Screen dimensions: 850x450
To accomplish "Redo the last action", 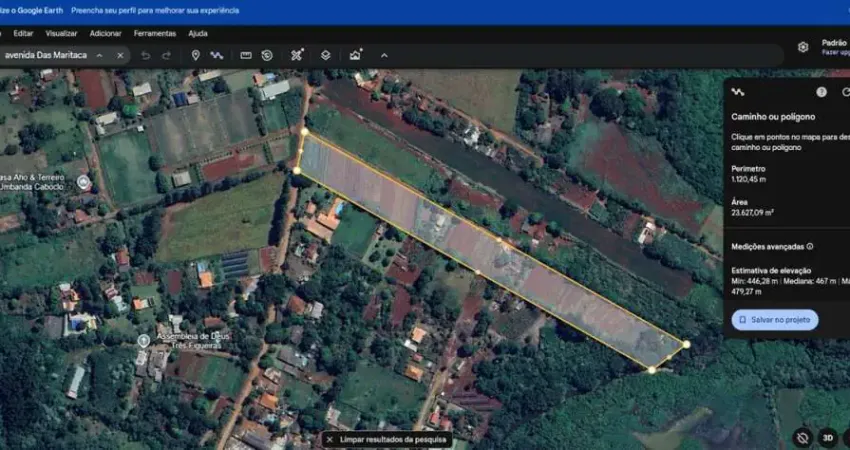I will pyautogui.click(x=166, y=55).
